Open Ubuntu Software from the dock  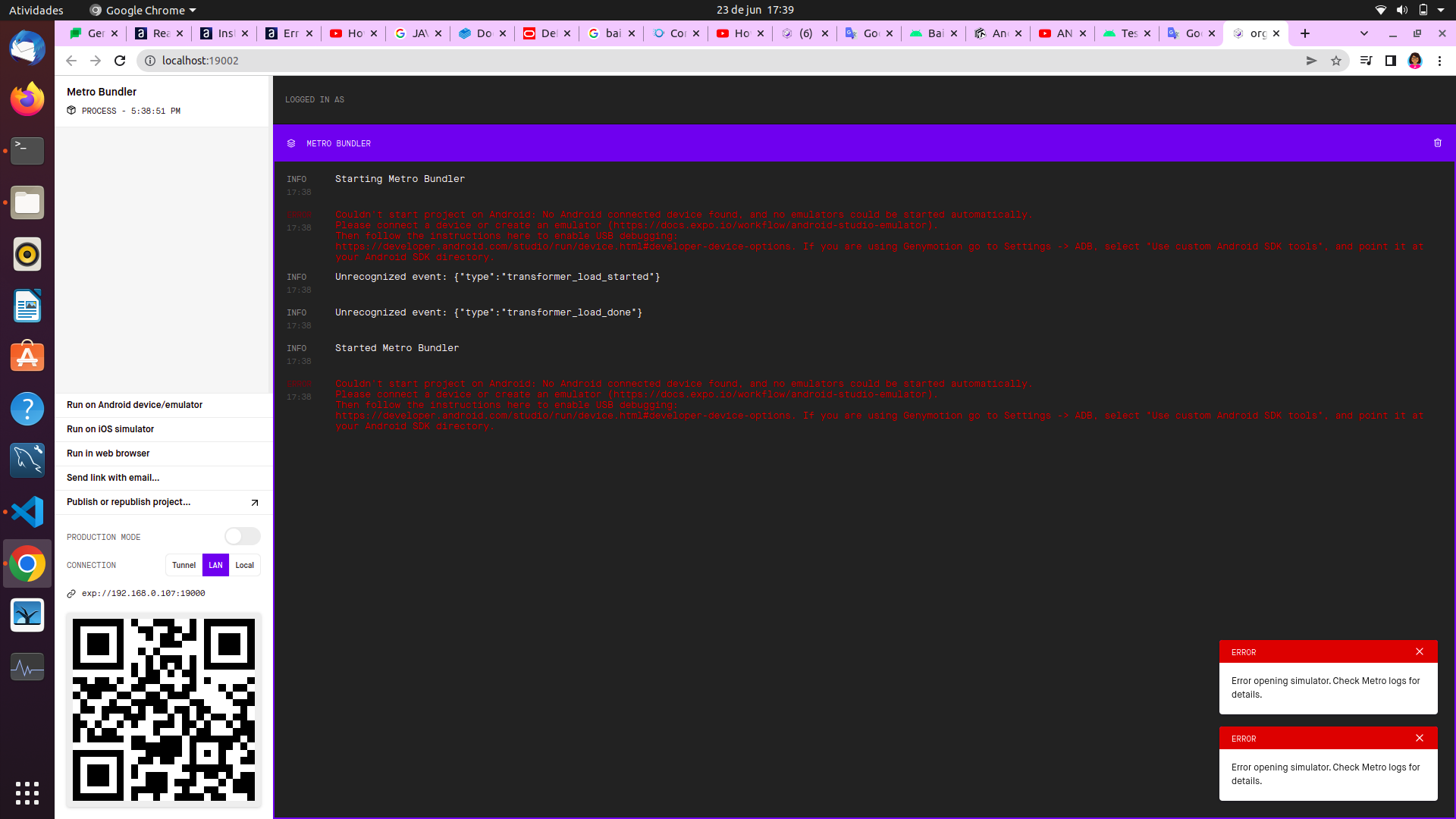tap(27, 357)
